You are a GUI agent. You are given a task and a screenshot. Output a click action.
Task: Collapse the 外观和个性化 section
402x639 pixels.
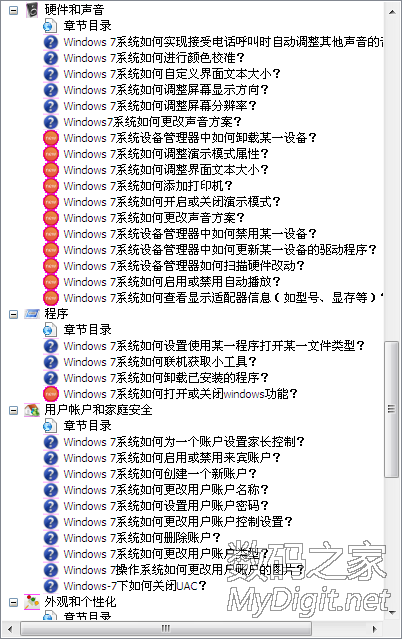click(14, 602)
